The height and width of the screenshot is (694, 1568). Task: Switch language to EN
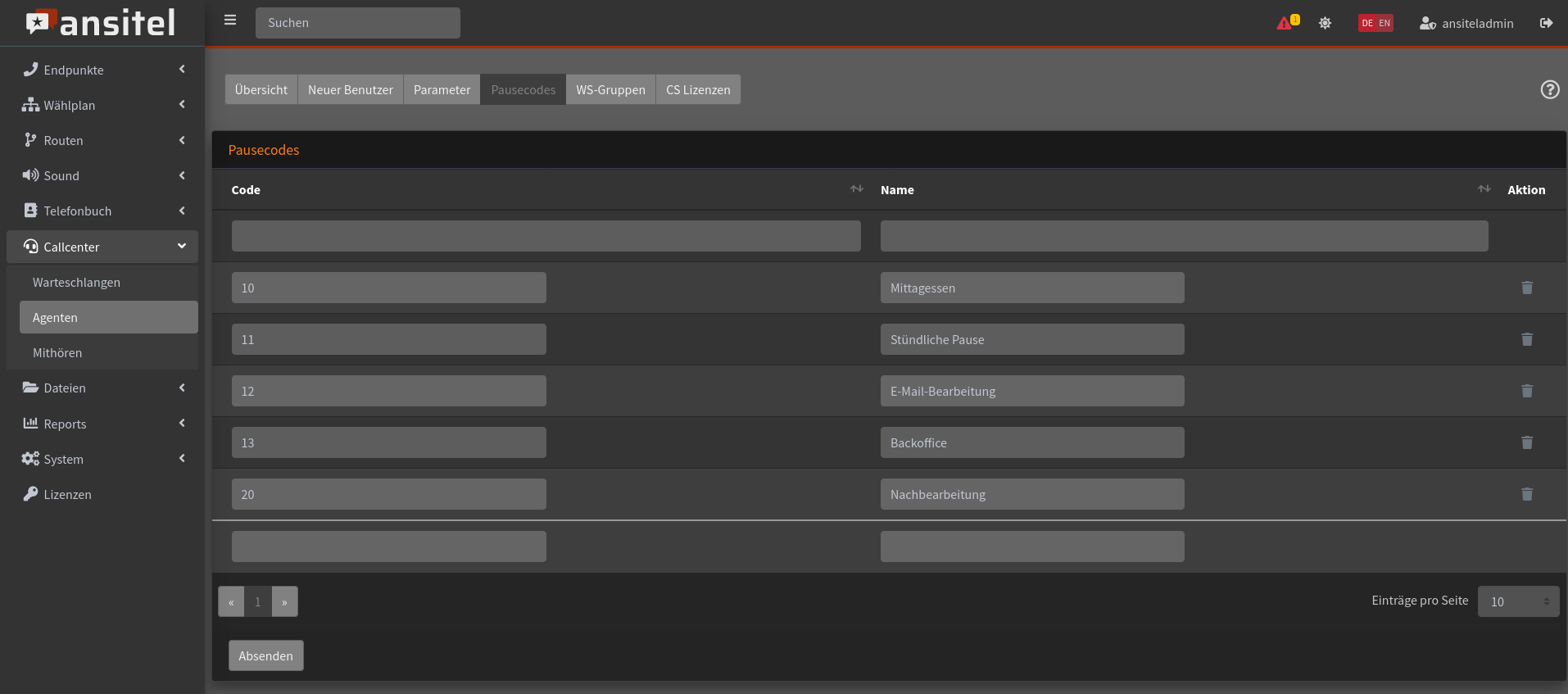pyautogui.click(x=1384, y=23)
